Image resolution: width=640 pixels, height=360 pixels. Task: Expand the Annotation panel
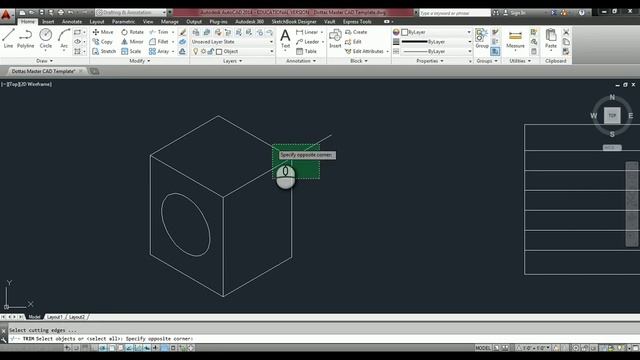point(301,61)
